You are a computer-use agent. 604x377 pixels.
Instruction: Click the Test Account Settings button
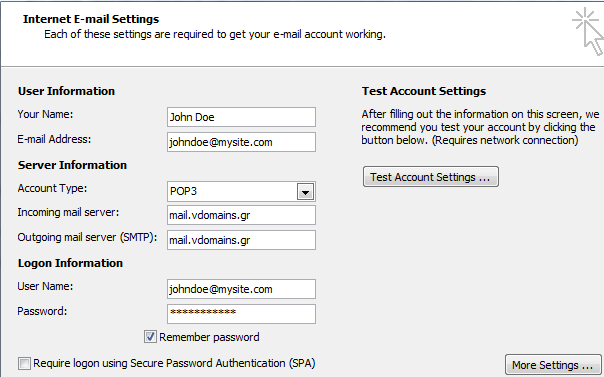431,177
